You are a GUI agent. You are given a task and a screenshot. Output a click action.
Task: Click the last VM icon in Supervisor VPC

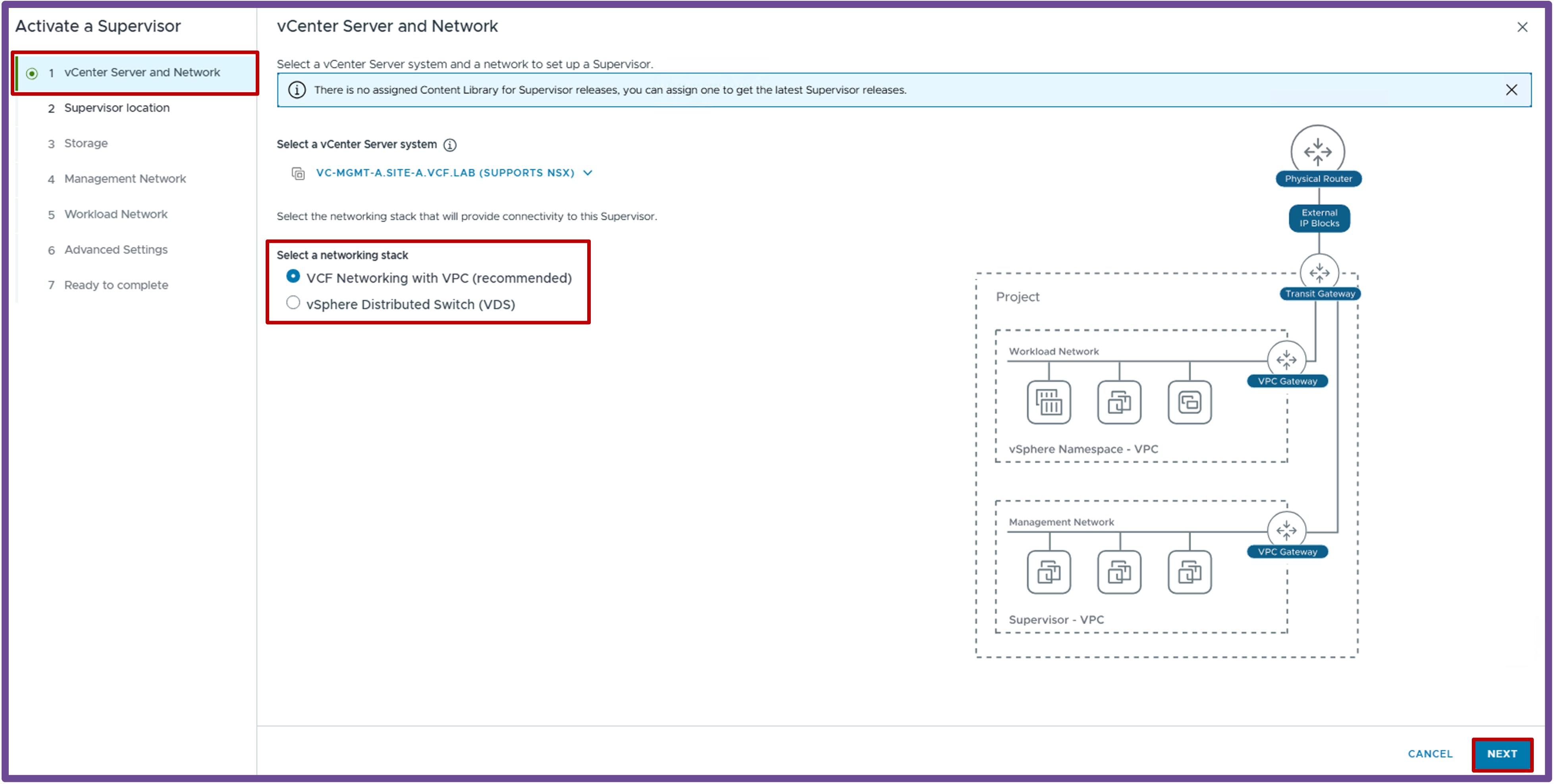tap(1190, 572)
